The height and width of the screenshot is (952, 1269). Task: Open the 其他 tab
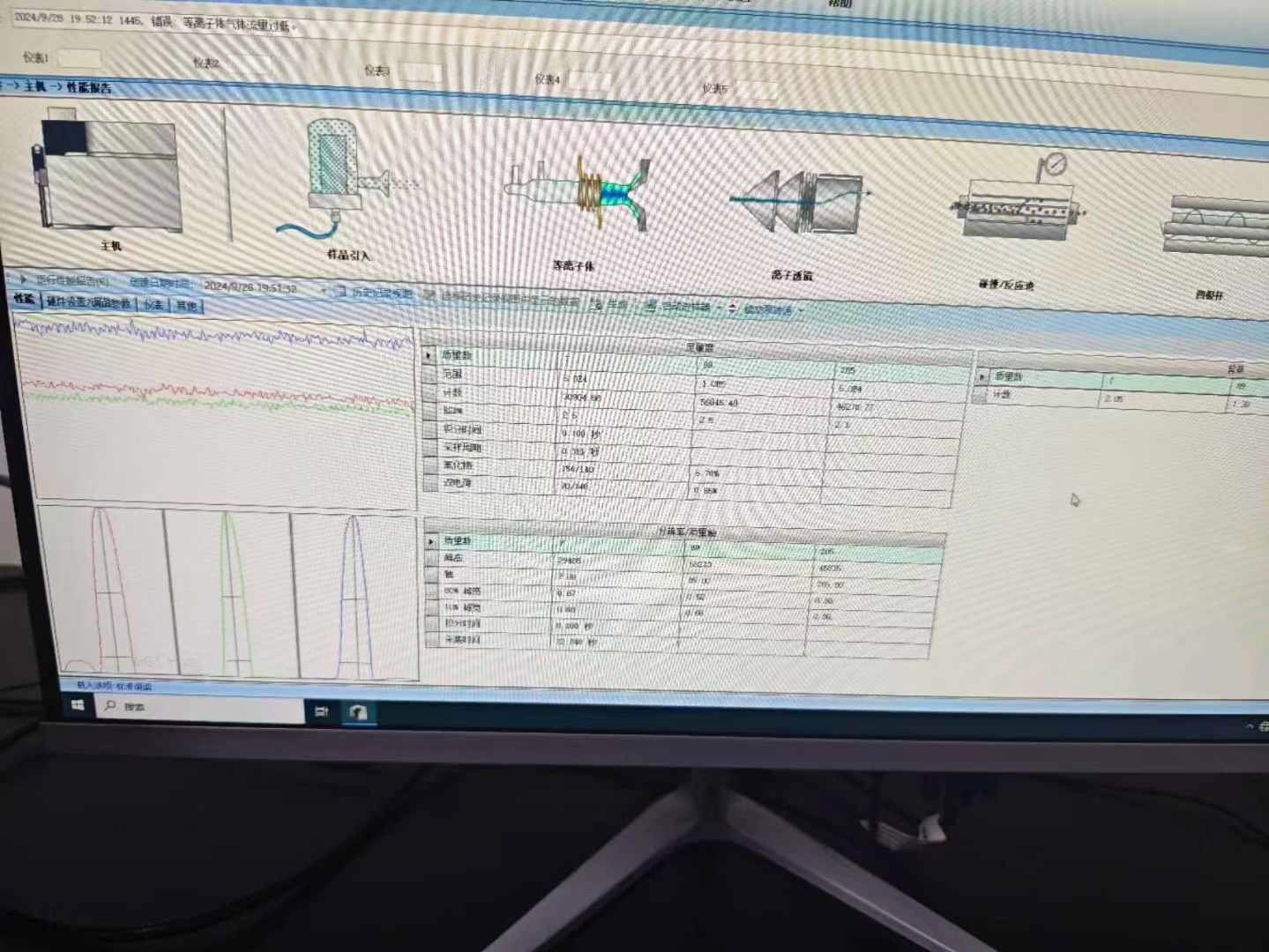click(186, 306)
